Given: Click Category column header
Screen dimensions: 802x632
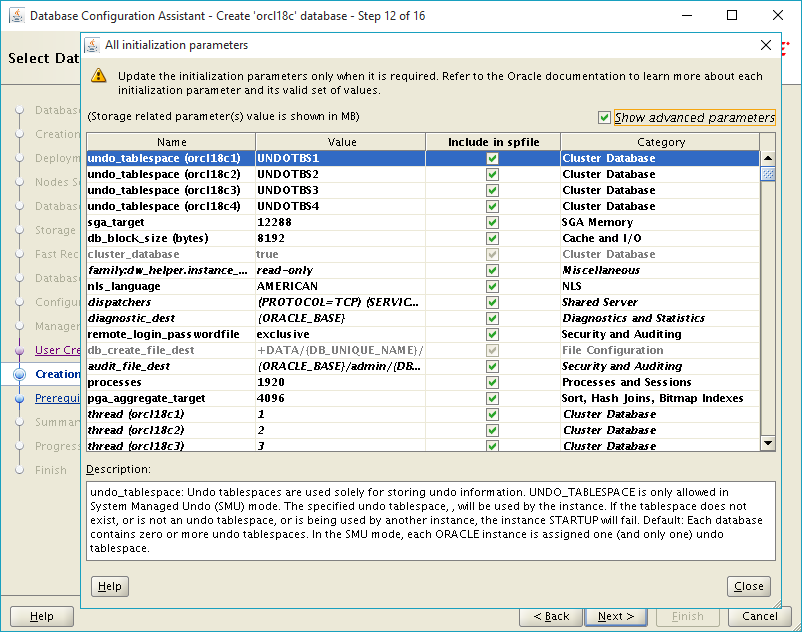Looking at the screenshot, I should (660, 142).
